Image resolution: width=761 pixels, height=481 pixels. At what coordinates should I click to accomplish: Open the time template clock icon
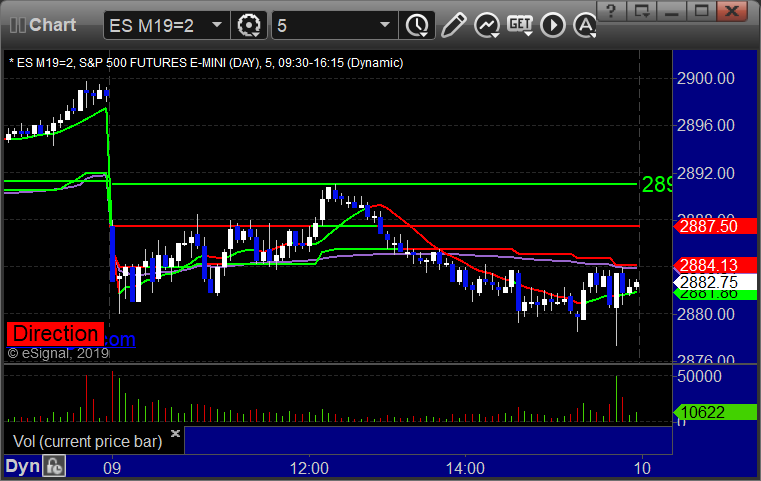[417, 25]
